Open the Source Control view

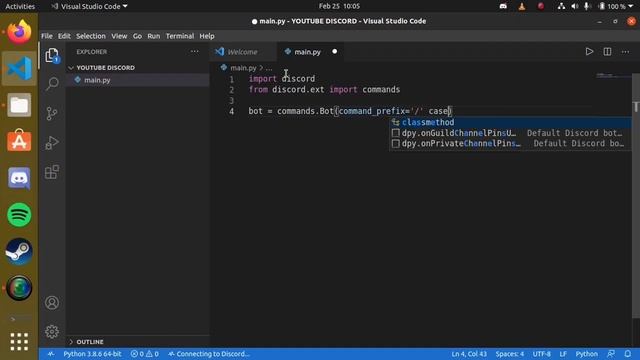point(52,113)
